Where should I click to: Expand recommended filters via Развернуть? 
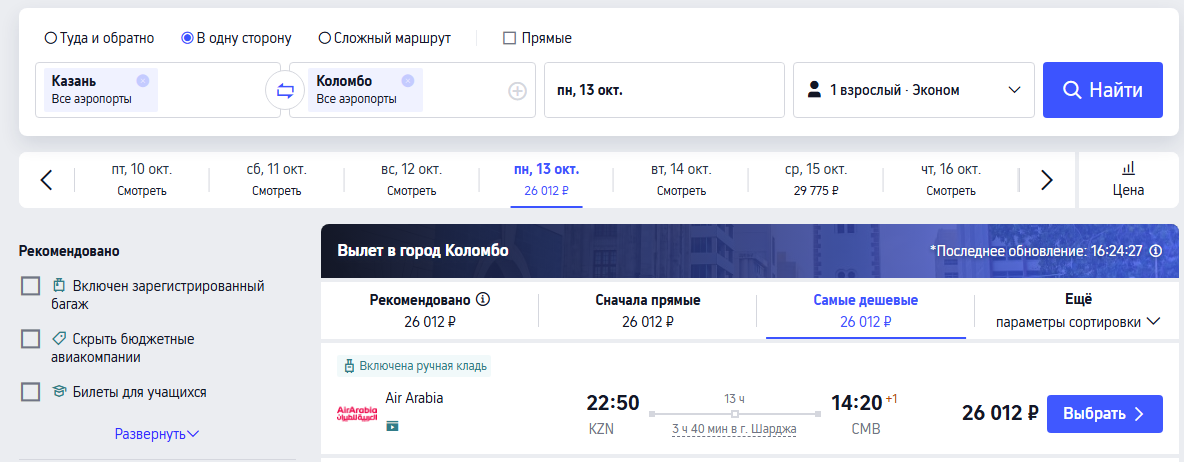pyautogui.click(x=157, y=434)
